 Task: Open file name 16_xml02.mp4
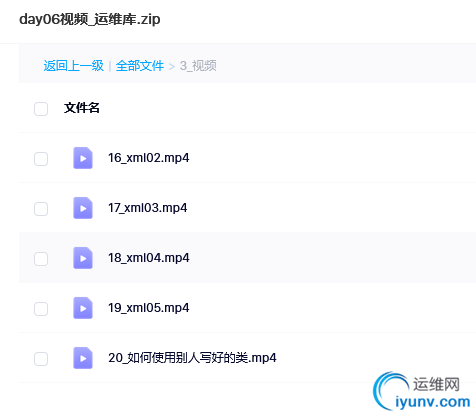[x=149, y=158]
